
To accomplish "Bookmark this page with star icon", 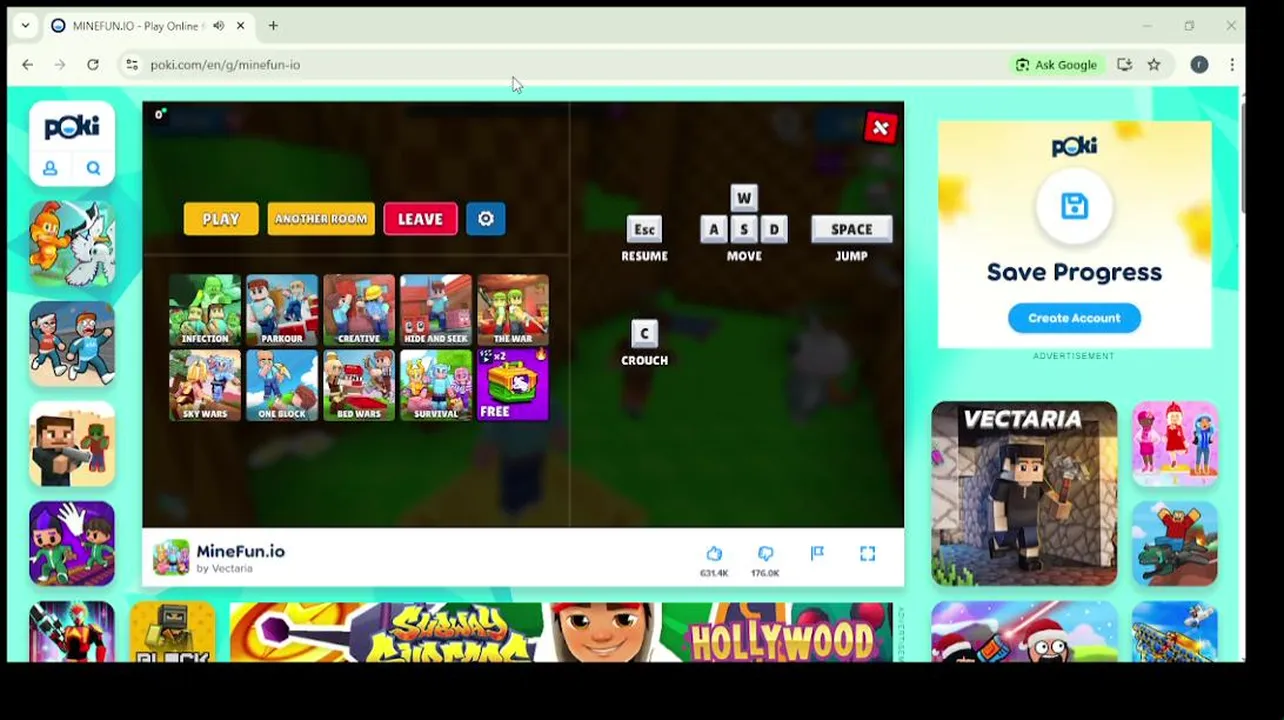I will click(x=1154, y=65).
